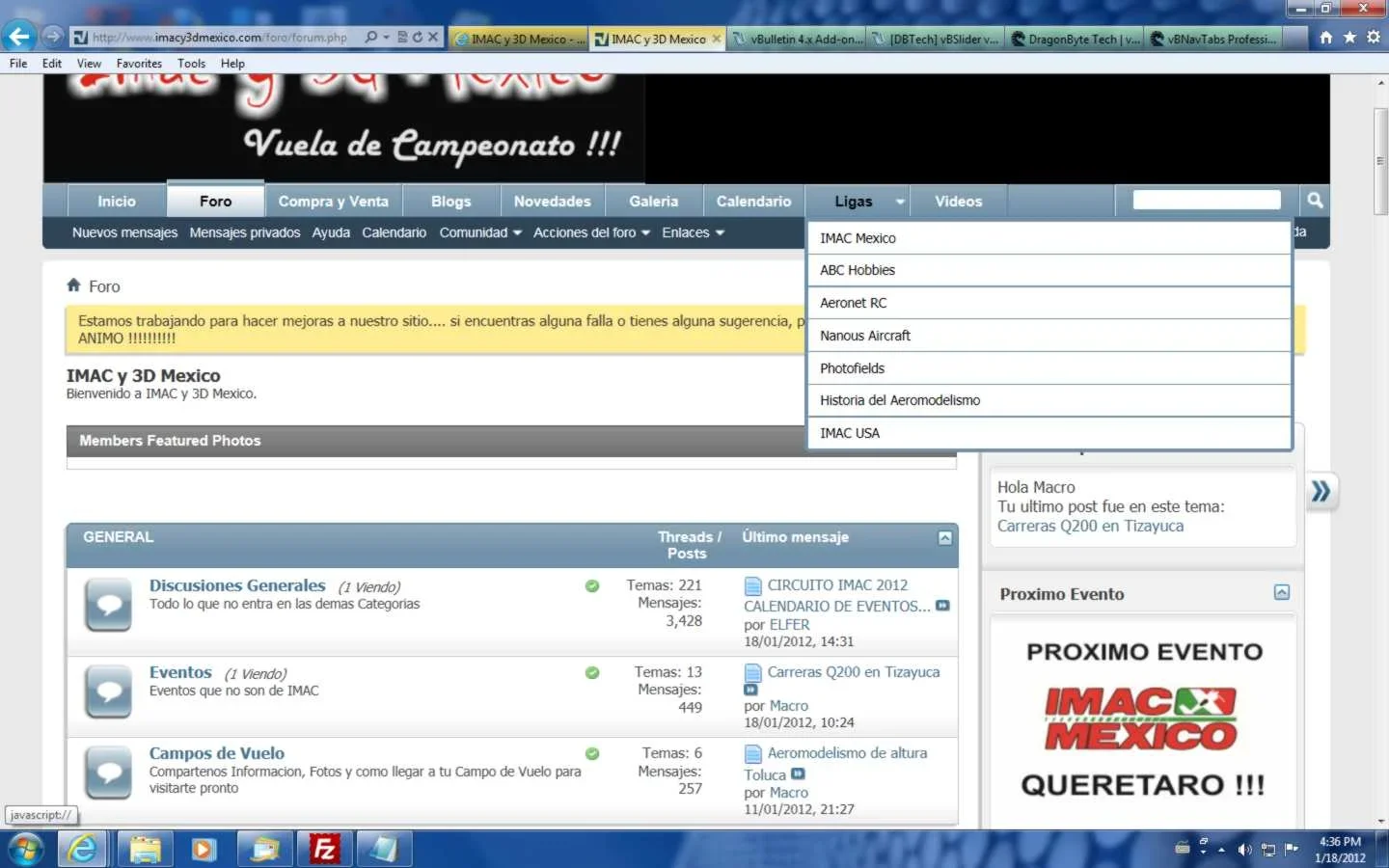Open address bar search dropdown arrow

tap(387, 38)
